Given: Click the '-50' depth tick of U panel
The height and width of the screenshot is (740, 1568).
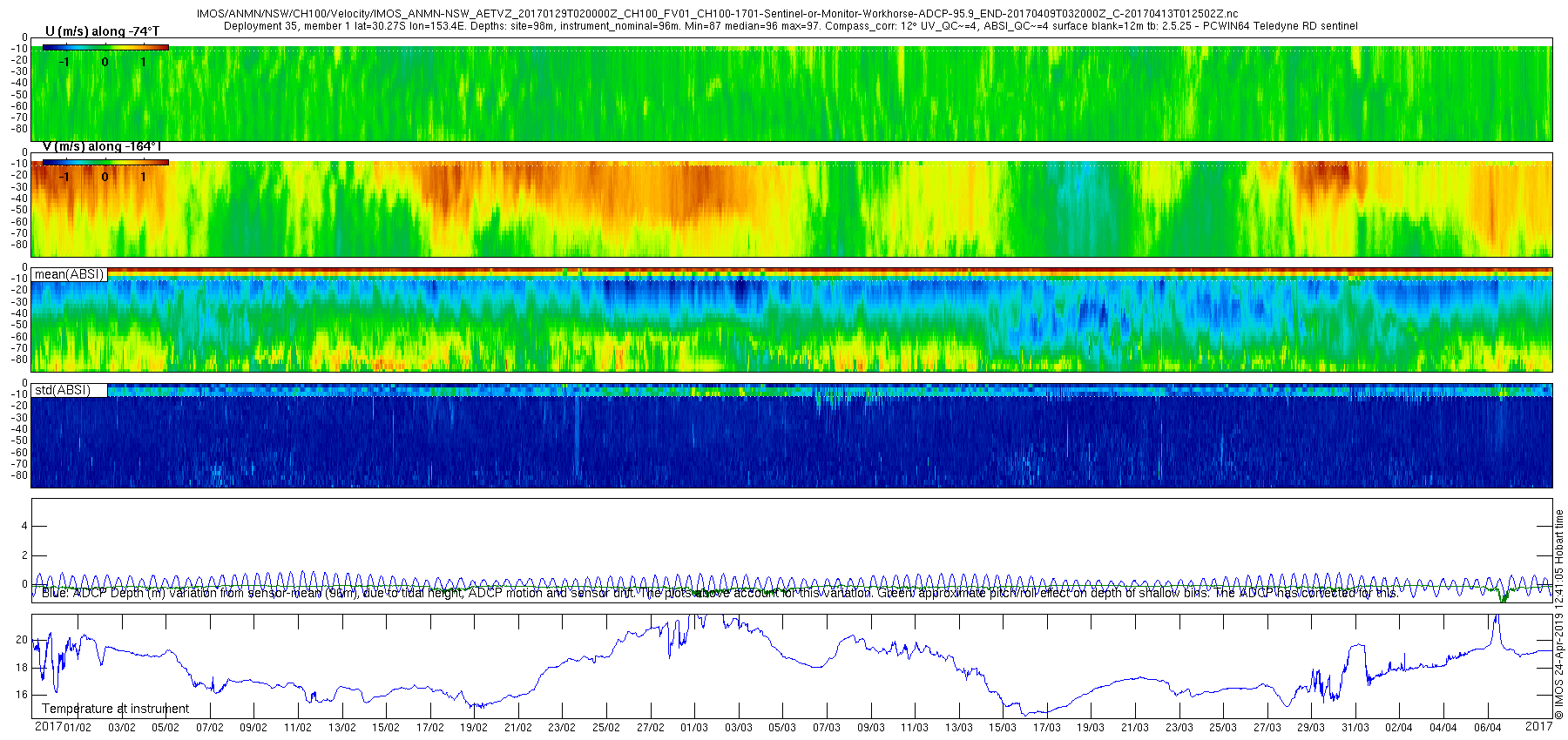Looking at the screenshot, I should point(19,95).
